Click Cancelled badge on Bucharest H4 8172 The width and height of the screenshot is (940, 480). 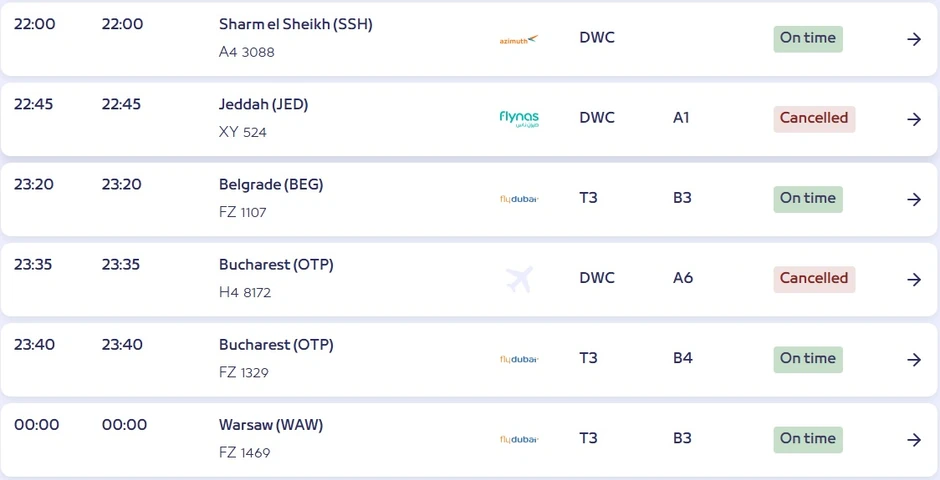tap(813, 279)
